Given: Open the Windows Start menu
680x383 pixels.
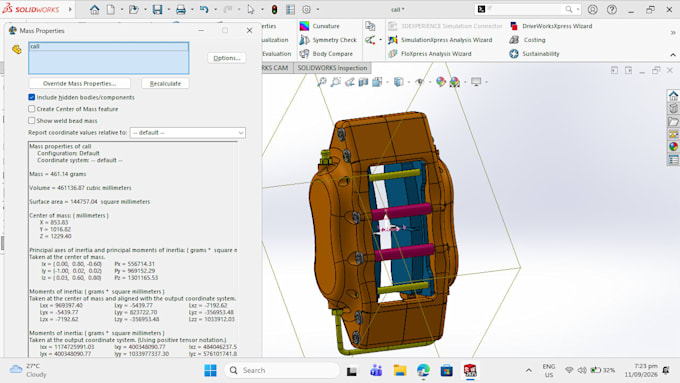Looking at the screenshot, I should pyautogui.click(x=210, y=370).
